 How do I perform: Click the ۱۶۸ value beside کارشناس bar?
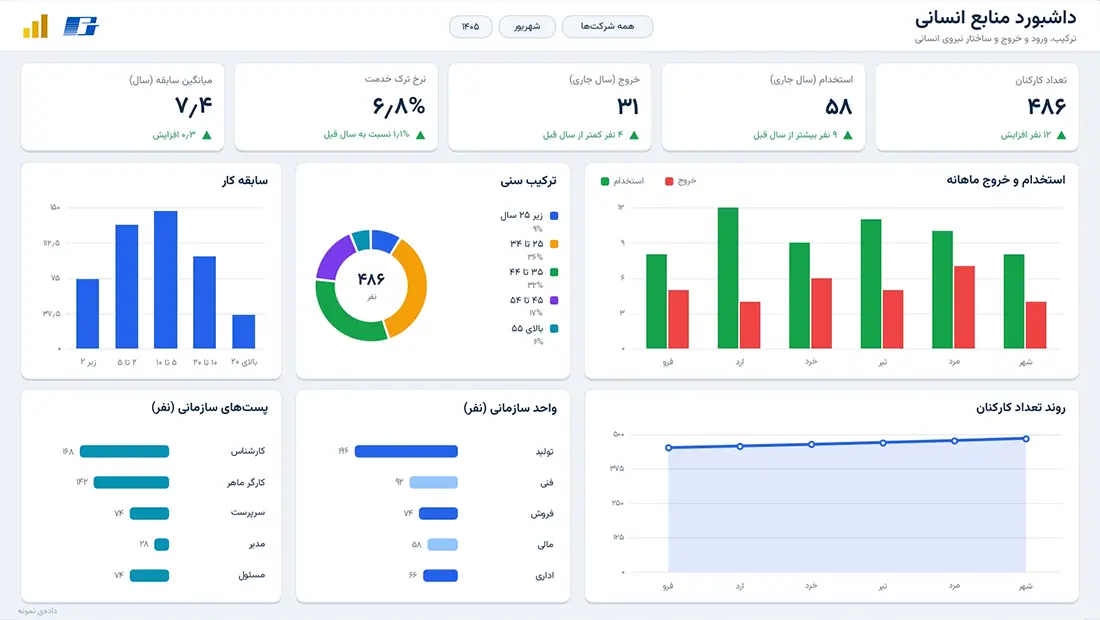pyautogui.click(x=68, y=451)
